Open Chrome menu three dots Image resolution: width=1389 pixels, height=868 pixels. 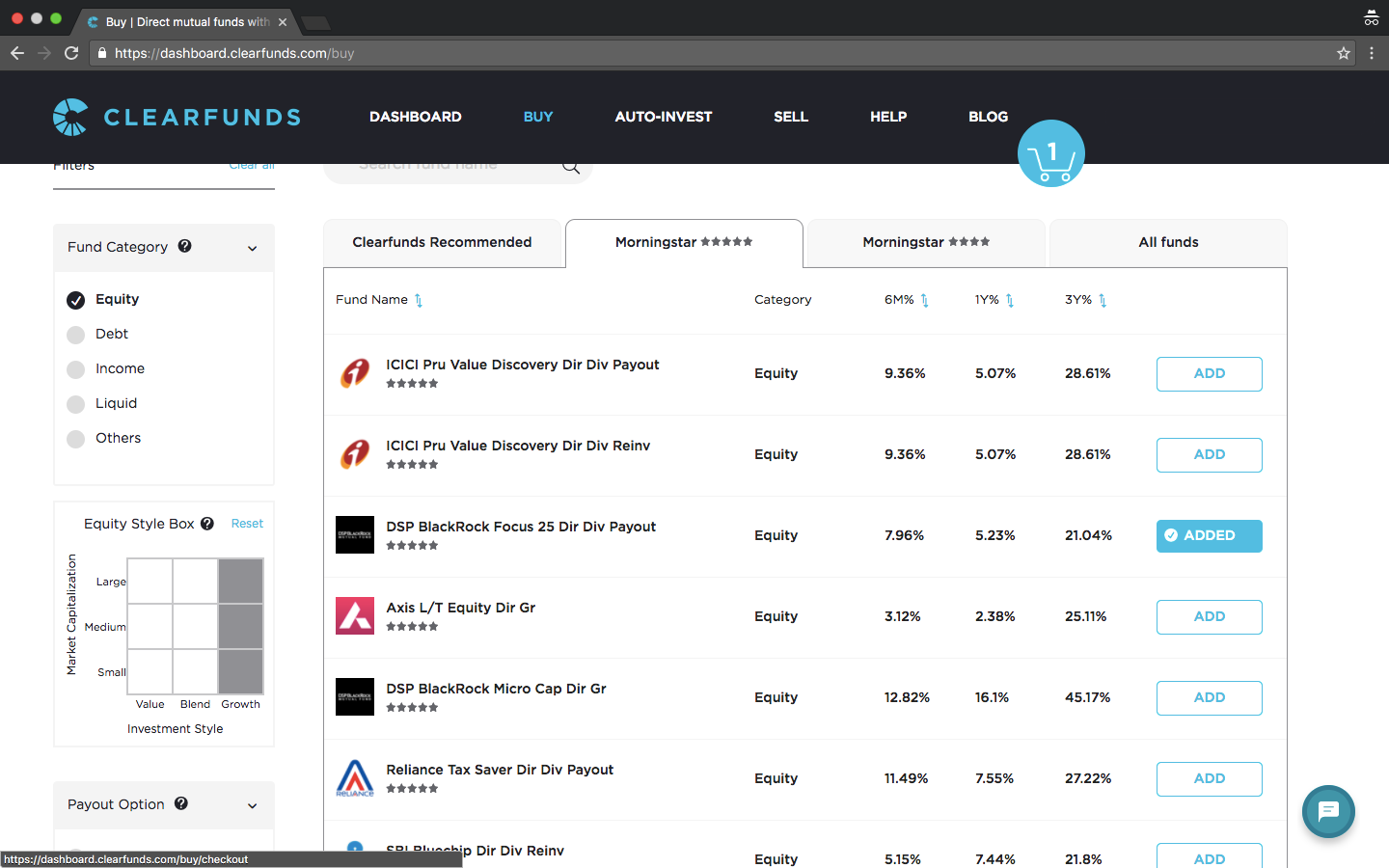click(1372, 53)
